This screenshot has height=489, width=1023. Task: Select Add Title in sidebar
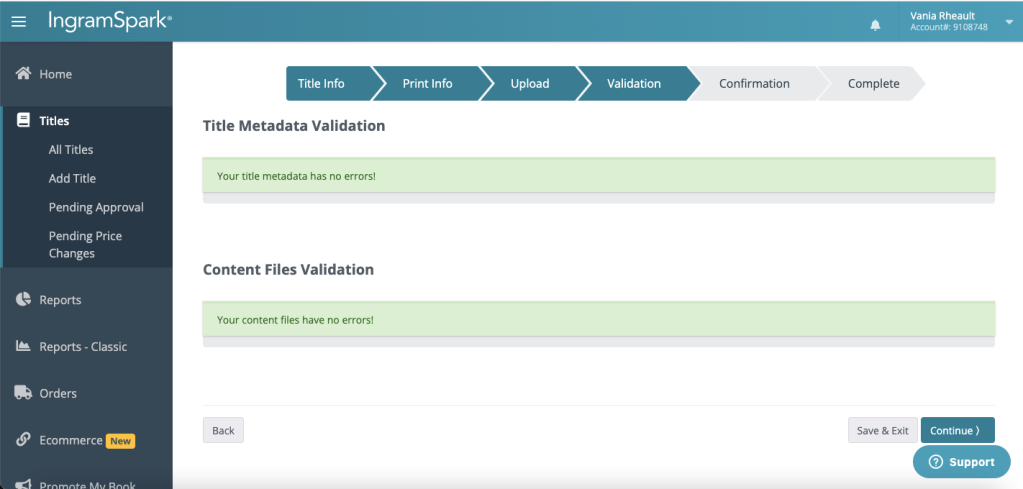(72, 179)
